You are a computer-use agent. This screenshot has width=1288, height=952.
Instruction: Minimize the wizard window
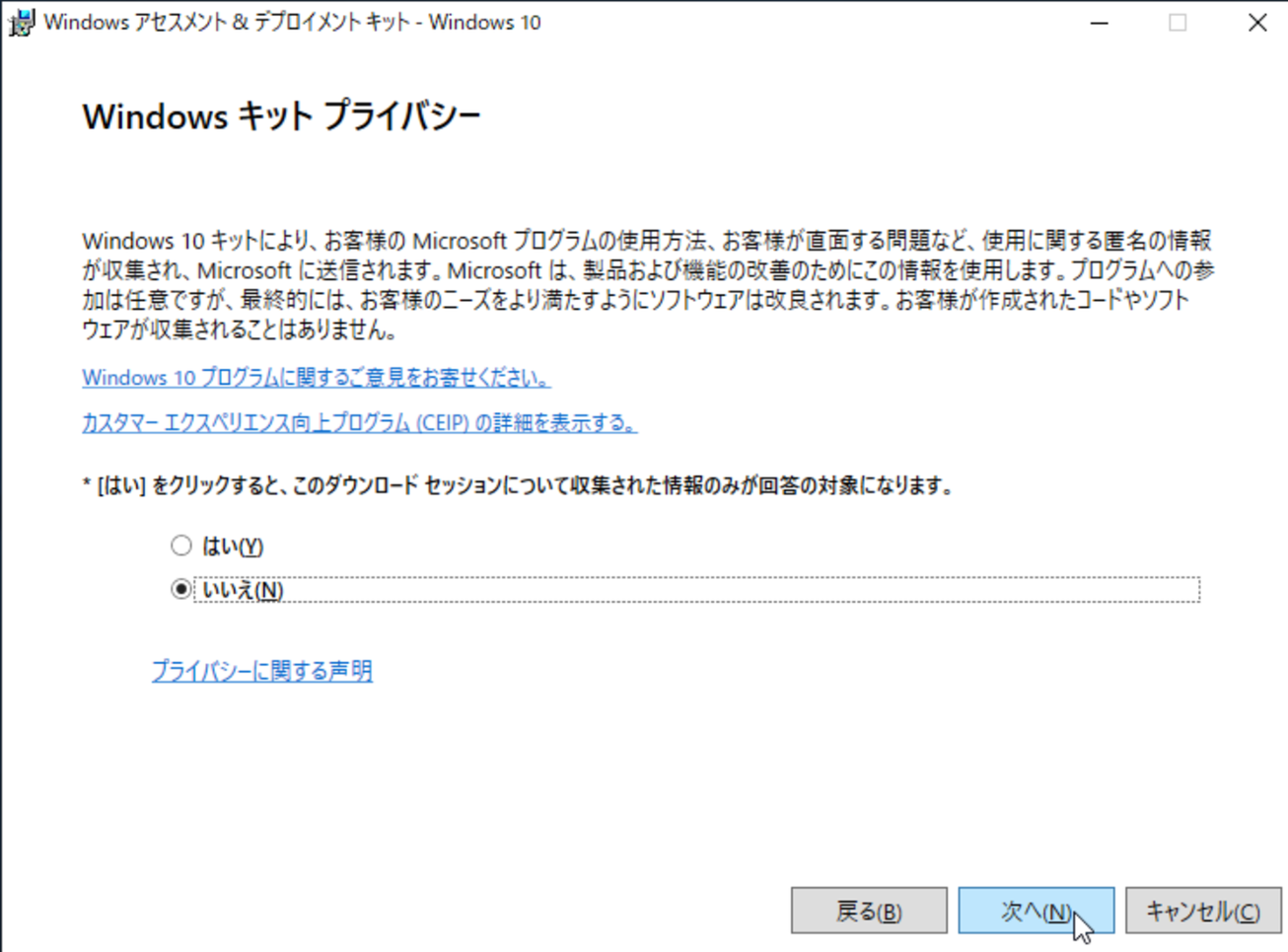[1099, 22]
